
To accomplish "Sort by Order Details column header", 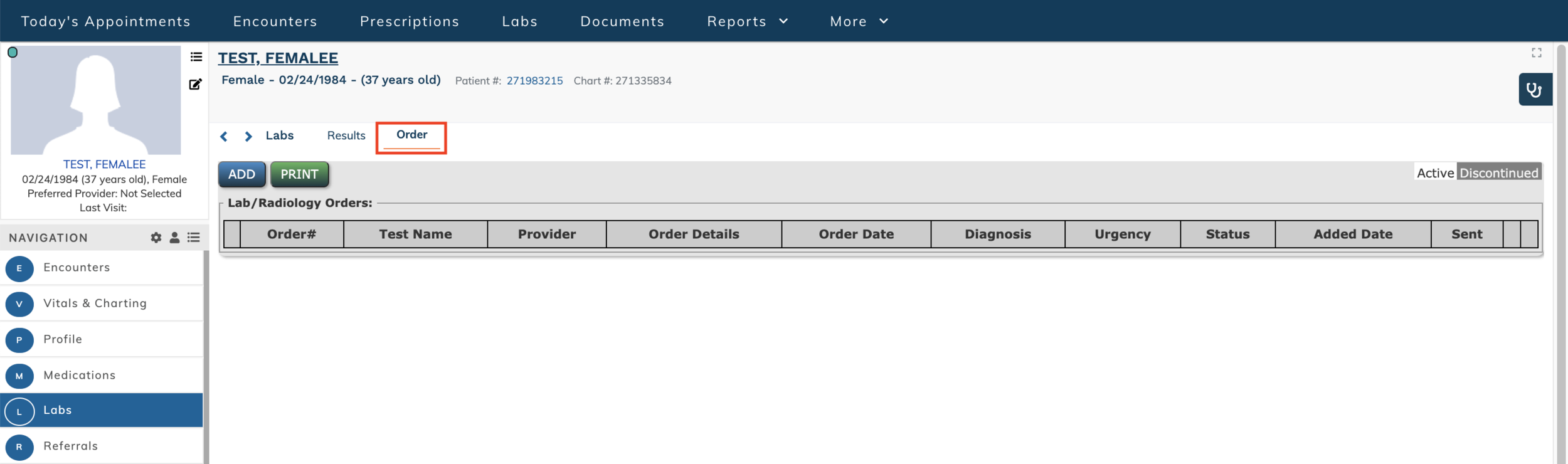I will click(x=694, y=234).
